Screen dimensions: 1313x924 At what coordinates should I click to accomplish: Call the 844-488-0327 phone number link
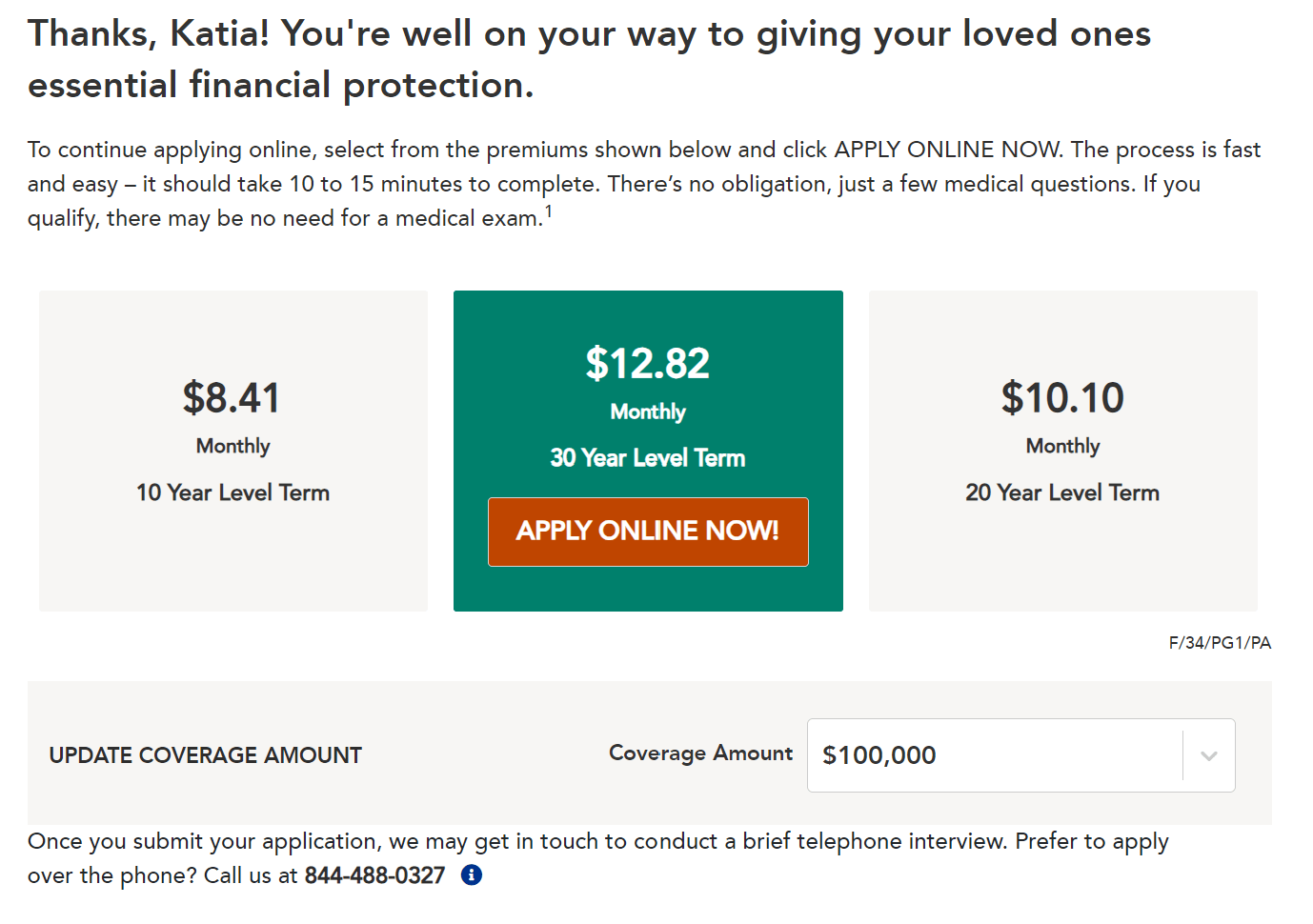(374, 875)
